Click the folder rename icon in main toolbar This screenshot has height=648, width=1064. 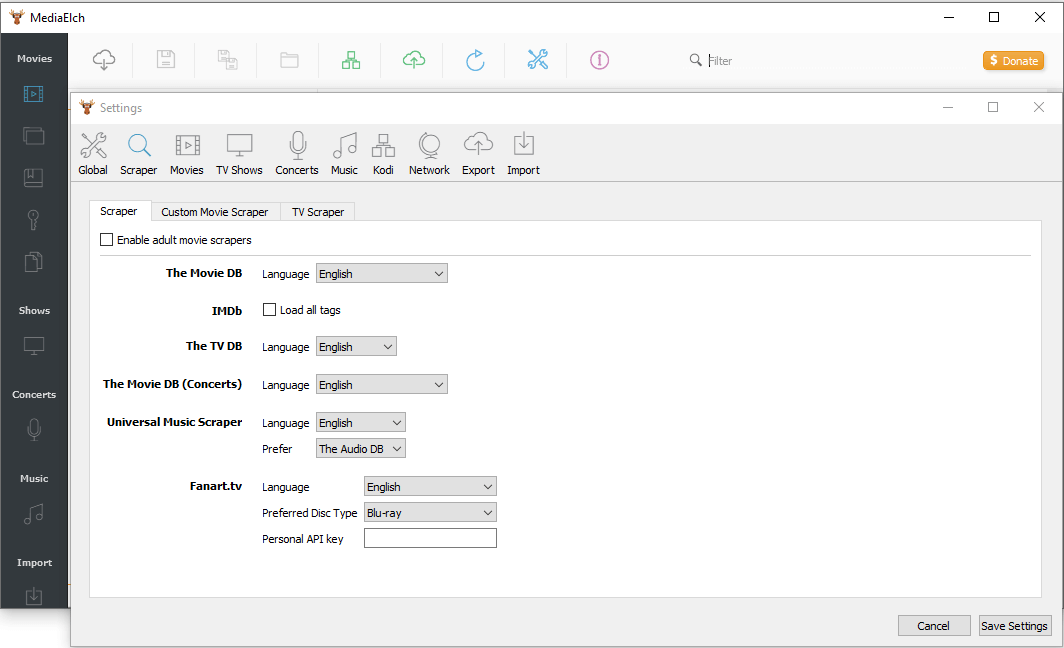[x=290, y=60]
